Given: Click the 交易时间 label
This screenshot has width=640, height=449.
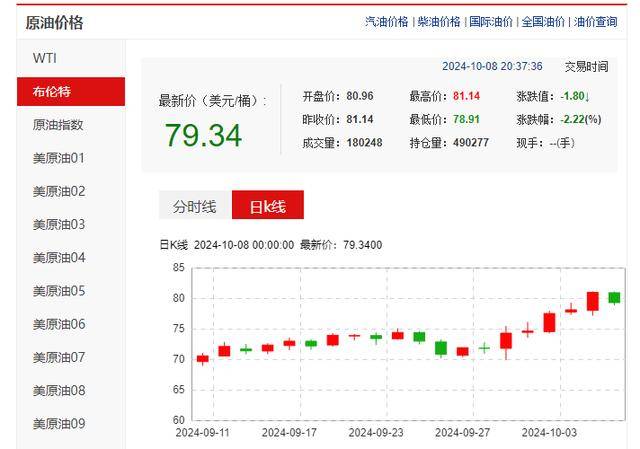Looking at the screenshot, I should click(587, 66).
